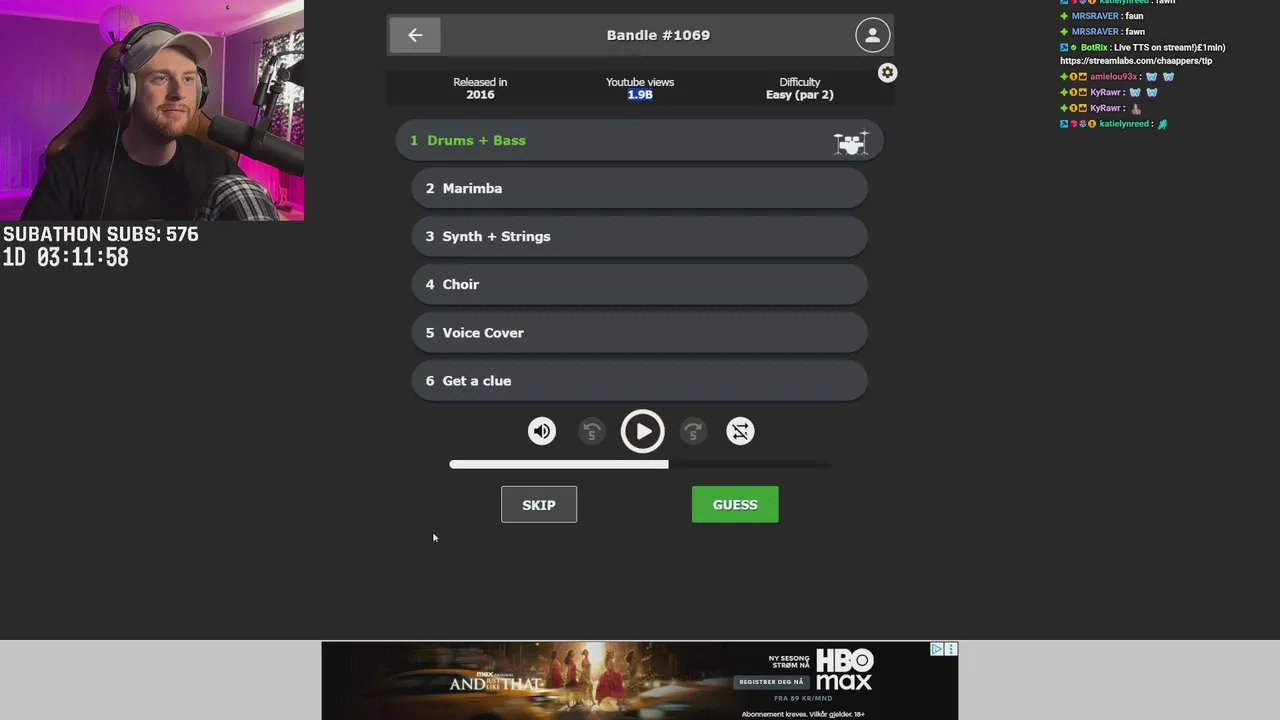Click the drum kit icon
Viewport: 1280px width, 720px height.
pos(850,143)
